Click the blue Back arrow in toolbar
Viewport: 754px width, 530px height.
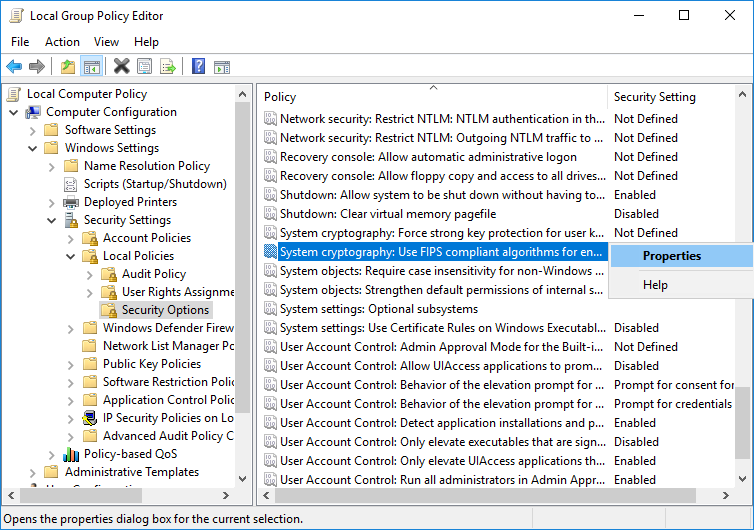coord(14,67)
